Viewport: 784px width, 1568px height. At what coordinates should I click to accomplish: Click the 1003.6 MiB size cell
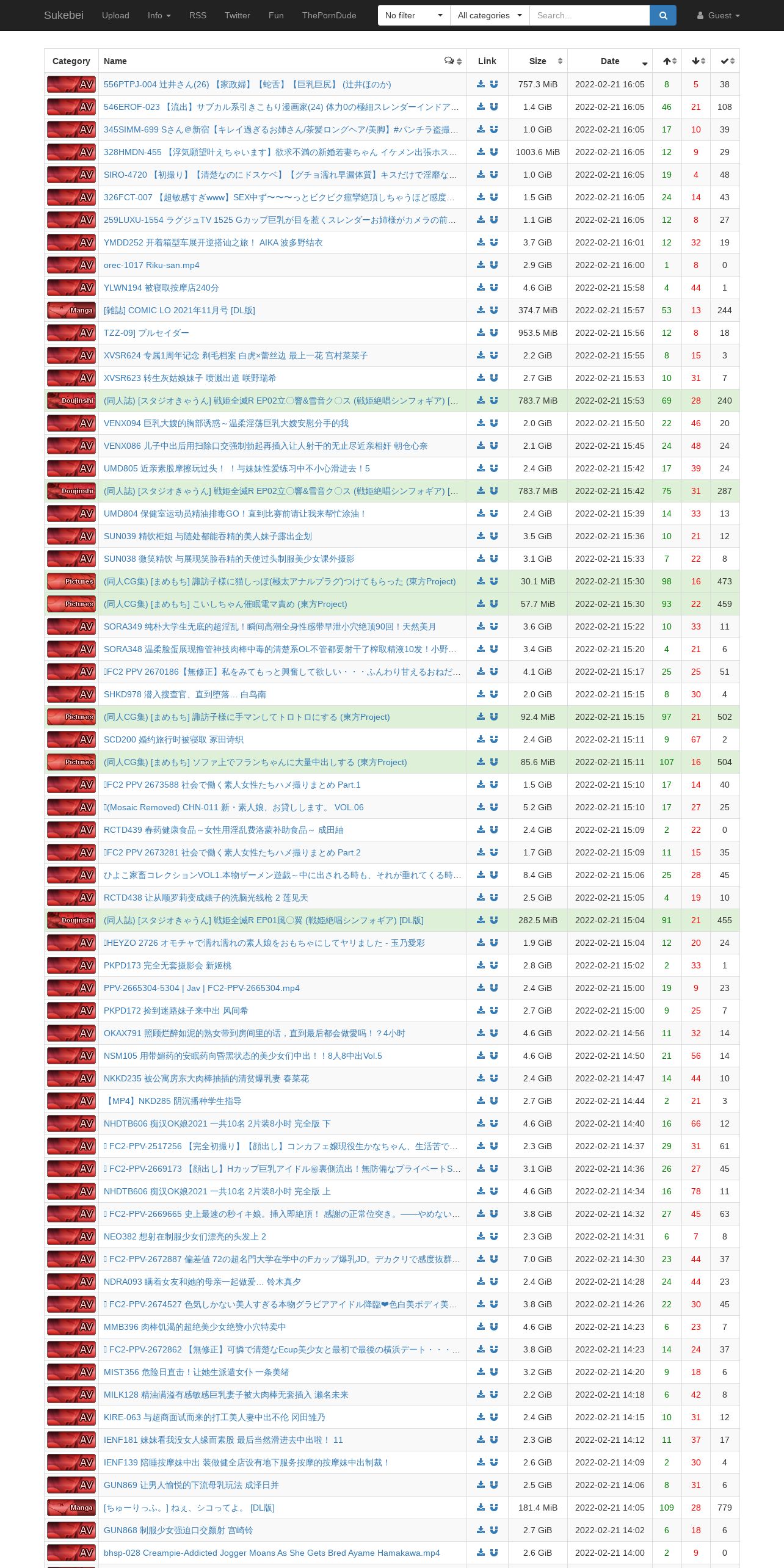[538, 152]
